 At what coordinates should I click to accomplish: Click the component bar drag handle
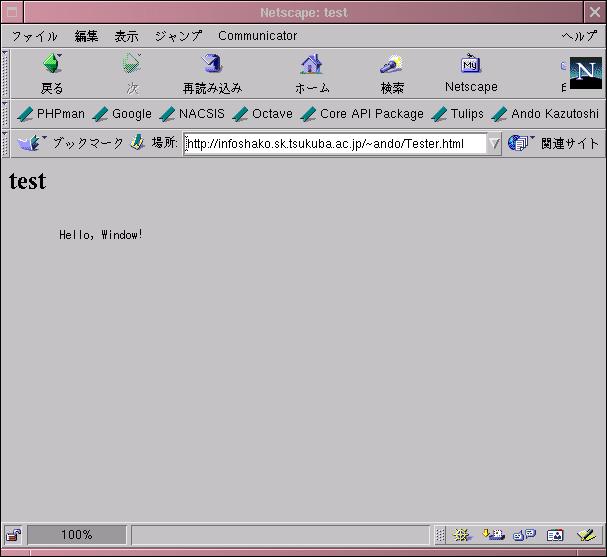pos(440,535)
